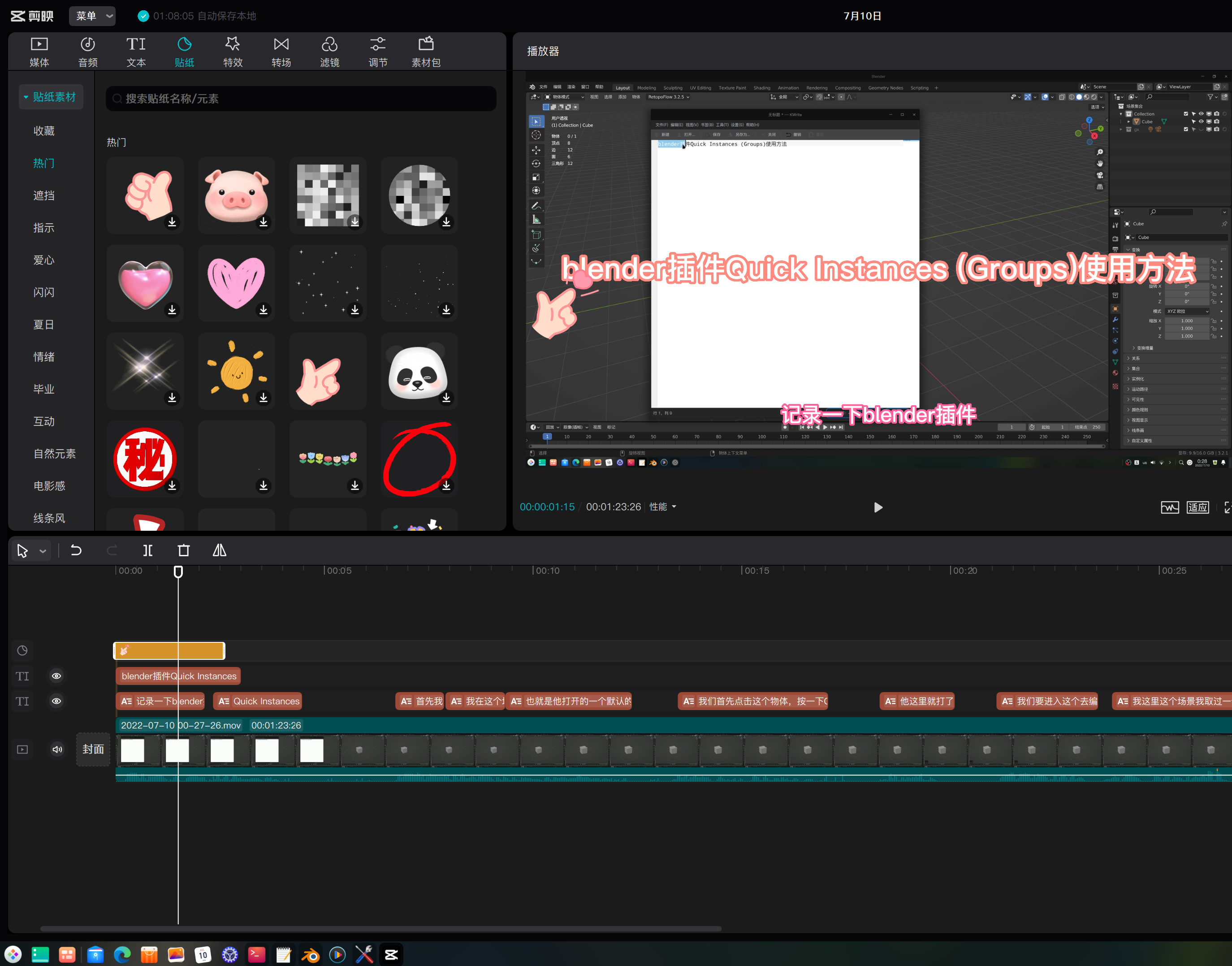Open the 菜单 dropdown menu
The height and width of the screenshot is (966, 1232).
[x=93, y=16]
